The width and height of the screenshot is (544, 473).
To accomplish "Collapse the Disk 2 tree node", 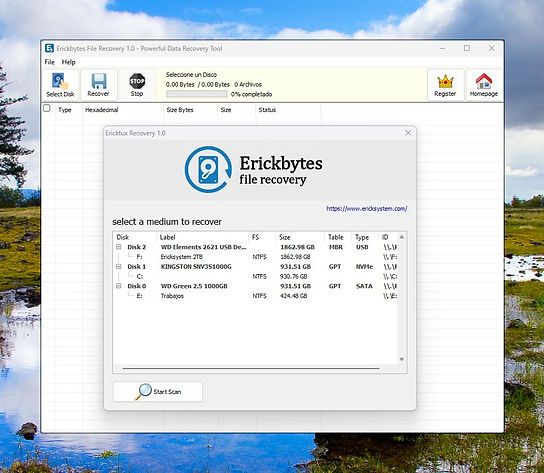I will click(x=119, y=247).
